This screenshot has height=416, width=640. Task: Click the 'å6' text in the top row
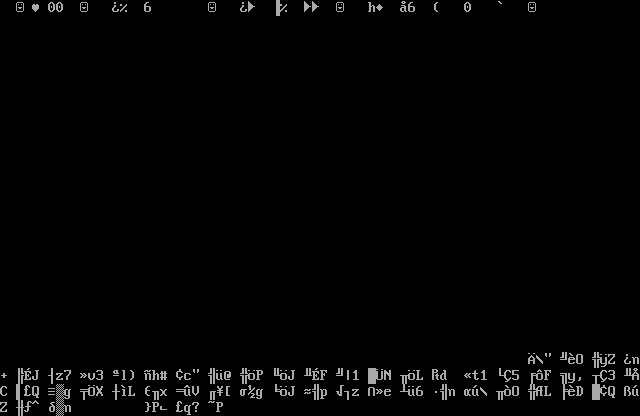[x=407, y=8]
